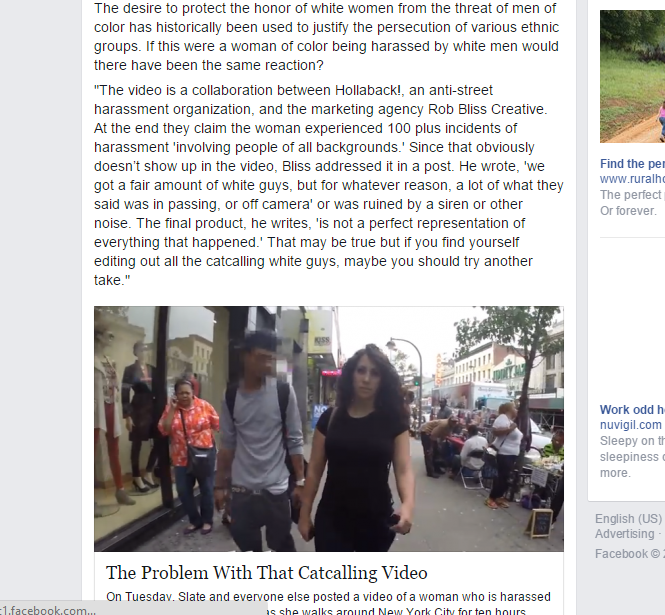Click "The perfect" ad description line
The image size is (665, 615).
coord(631,195)
